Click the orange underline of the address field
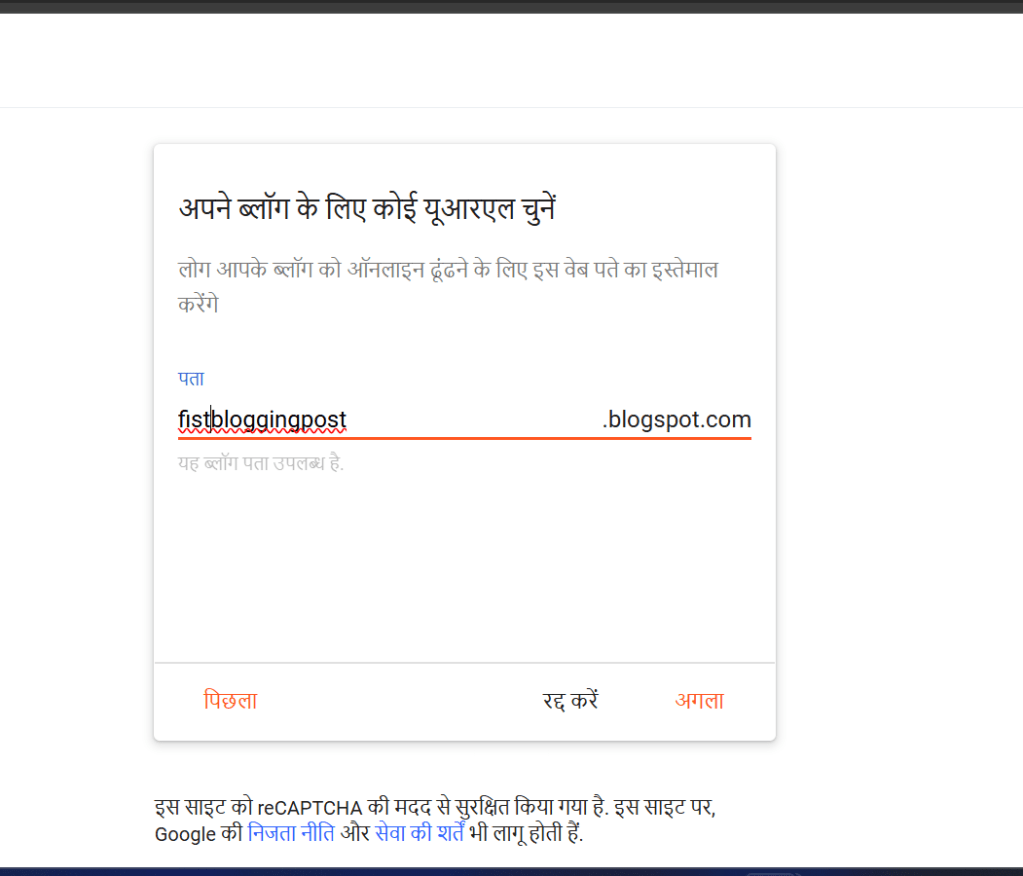Image resolution: width=1023 pixels, height=876 pixels. (x=463, y=434)
